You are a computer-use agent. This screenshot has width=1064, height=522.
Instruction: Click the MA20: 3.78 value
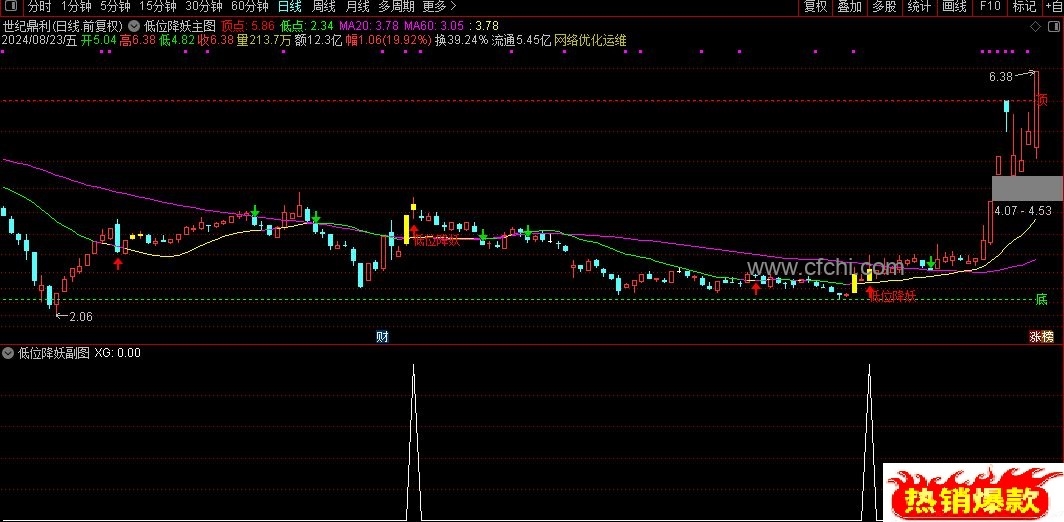368,26
